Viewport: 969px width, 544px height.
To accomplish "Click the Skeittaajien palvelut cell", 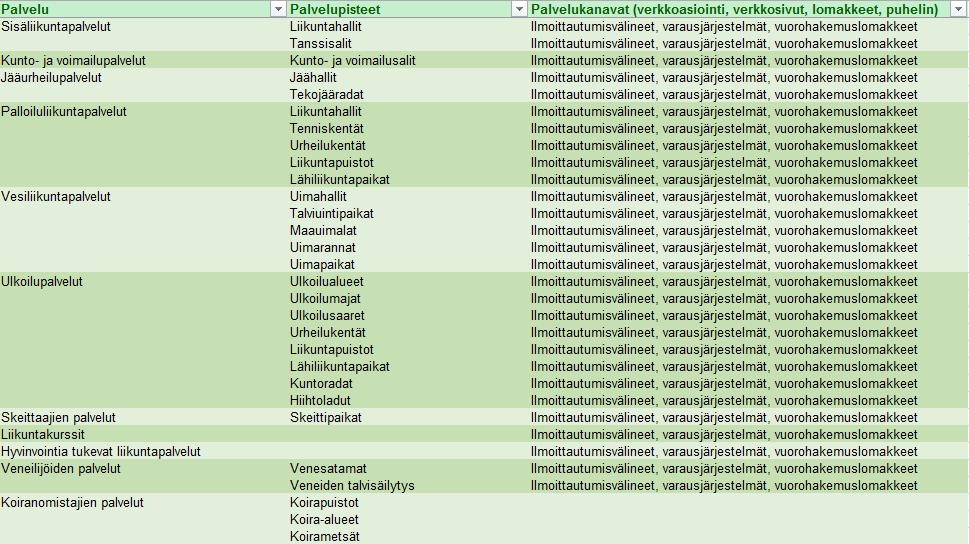I will (x=143, y=417).
